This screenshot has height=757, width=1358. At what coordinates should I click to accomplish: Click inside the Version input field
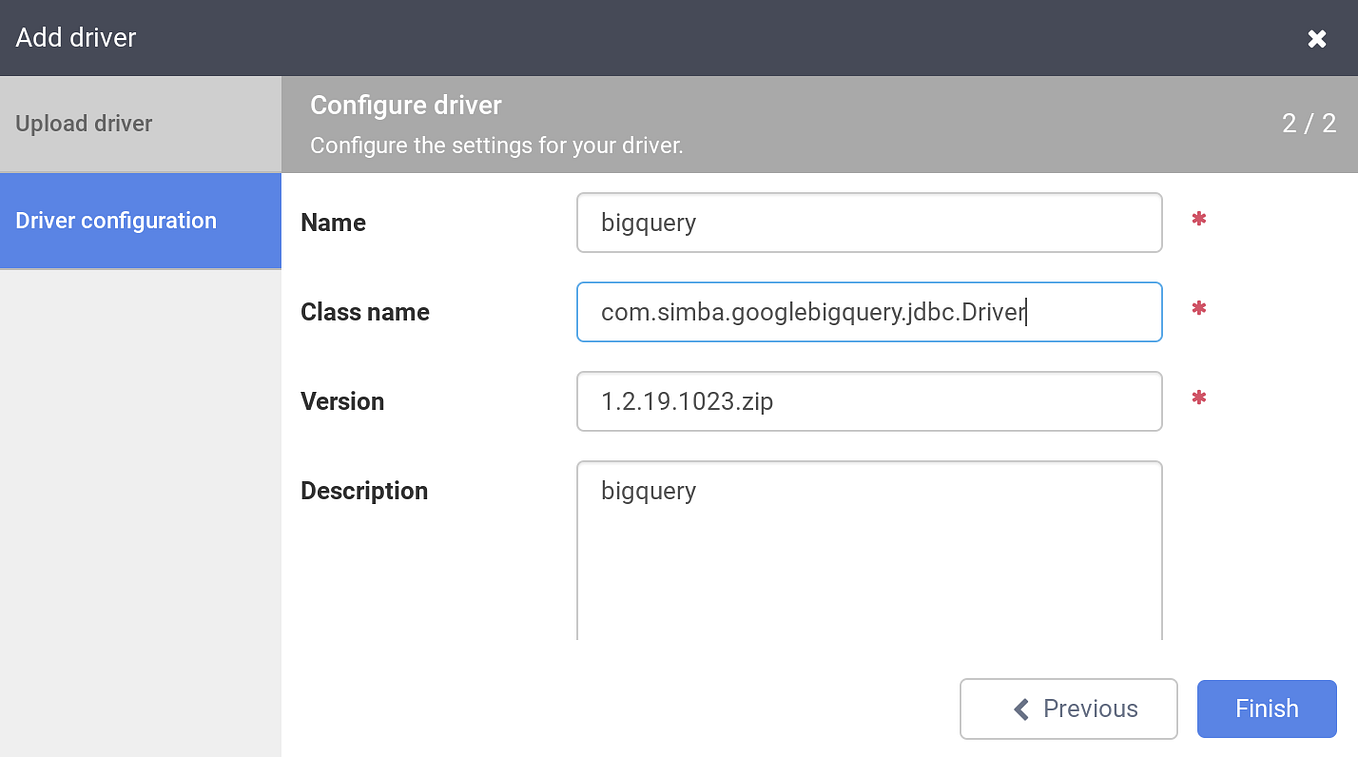tap(868, 400)
